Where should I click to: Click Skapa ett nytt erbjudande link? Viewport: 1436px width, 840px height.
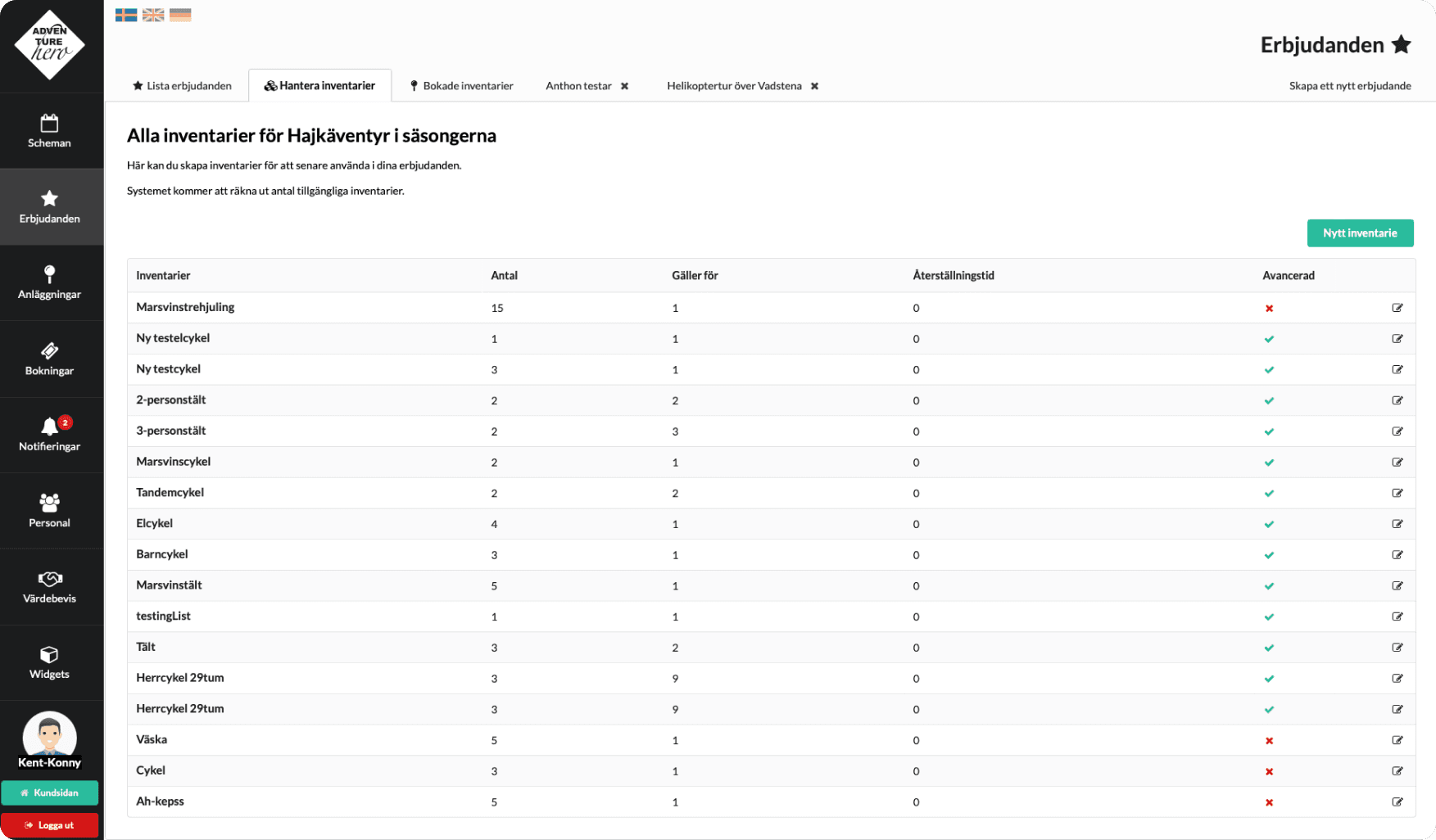click(1349, 86)
